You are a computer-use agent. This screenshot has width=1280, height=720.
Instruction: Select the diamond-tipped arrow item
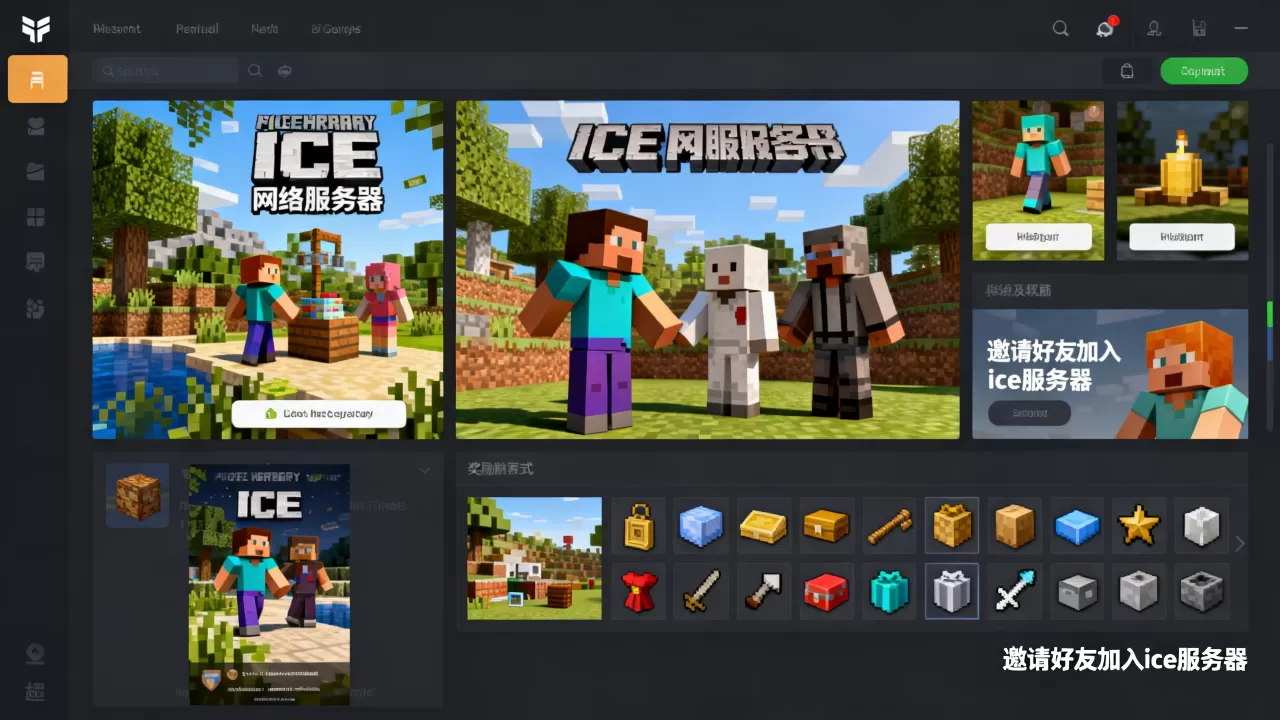1014,591
